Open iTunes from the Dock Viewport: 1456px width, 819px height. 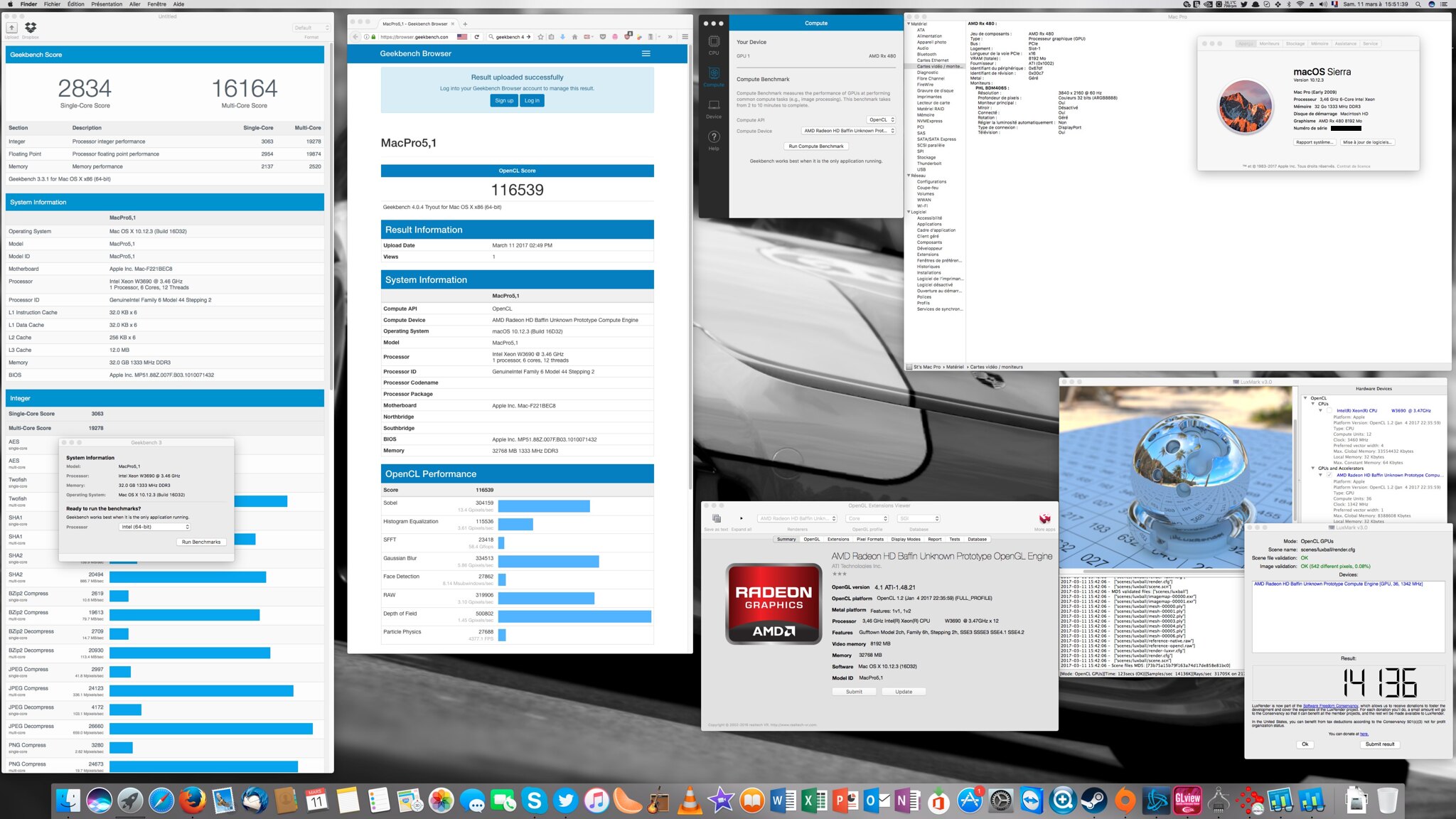pos(596,801)
